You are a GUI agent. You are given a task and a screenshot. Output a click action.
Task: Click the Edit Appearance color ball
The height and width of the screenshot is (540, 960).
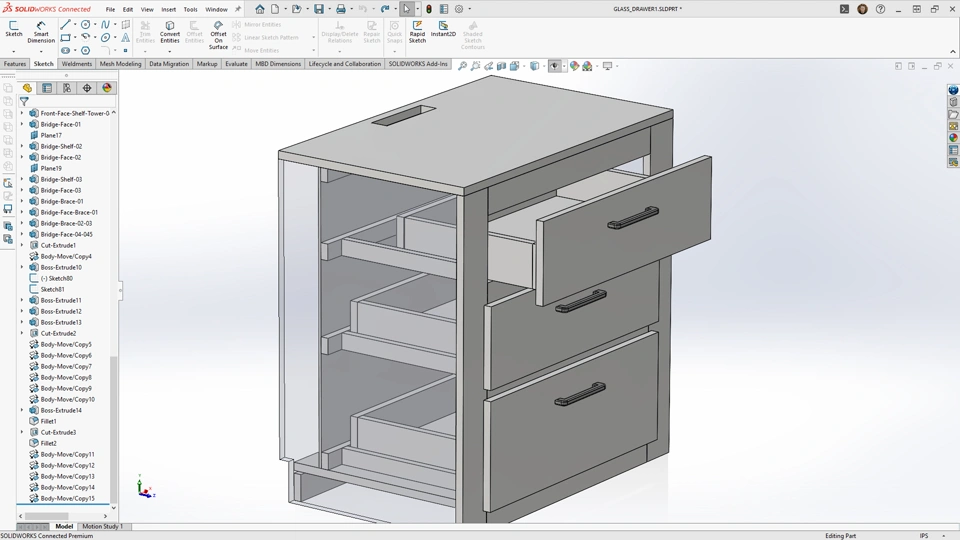pyautogui.click(x=574, y=66)
